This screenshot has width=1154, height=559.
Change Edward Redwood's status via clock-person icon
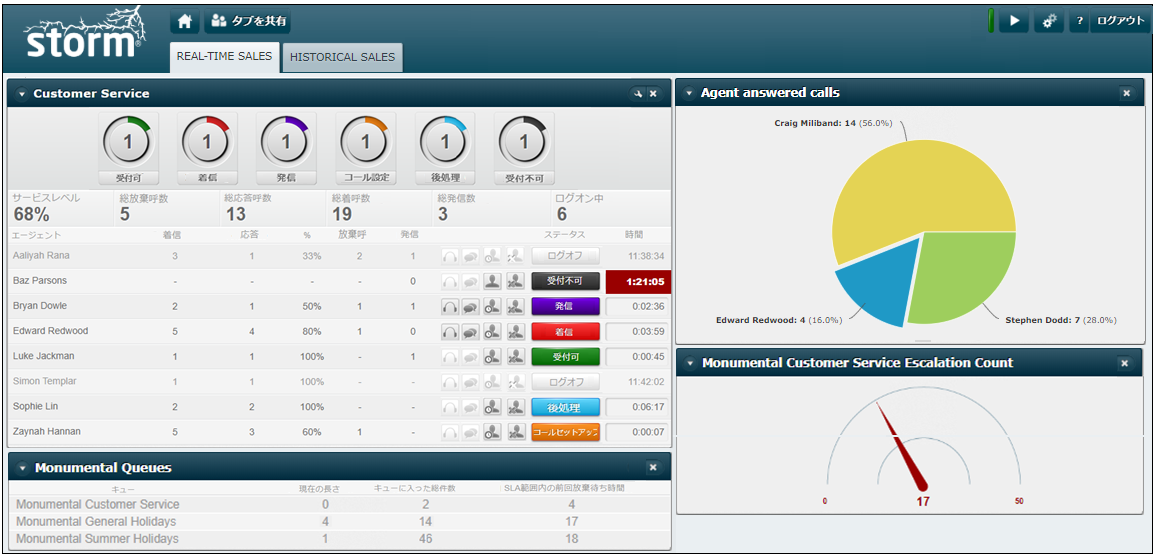point(493,331)
